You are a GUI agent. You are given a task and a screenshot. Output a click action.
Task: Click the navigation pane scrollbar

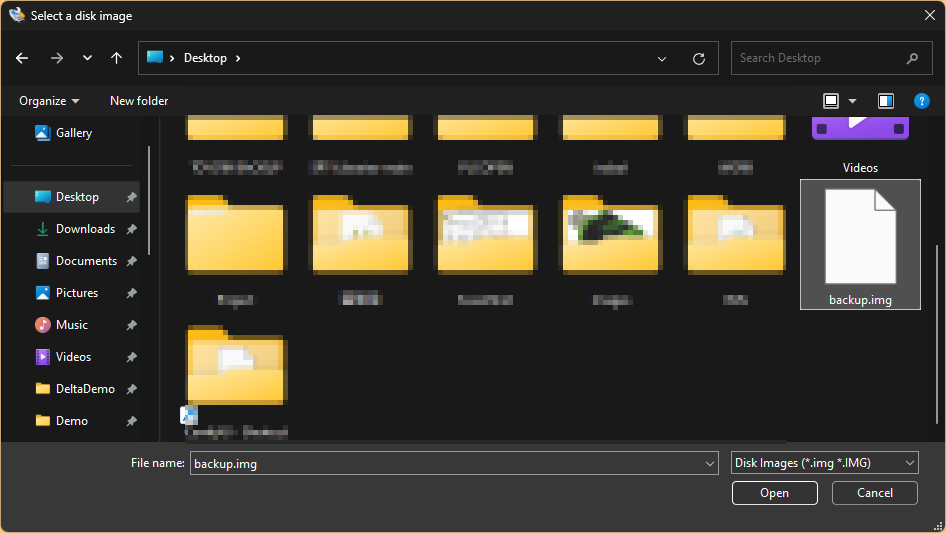coord(148,201)
